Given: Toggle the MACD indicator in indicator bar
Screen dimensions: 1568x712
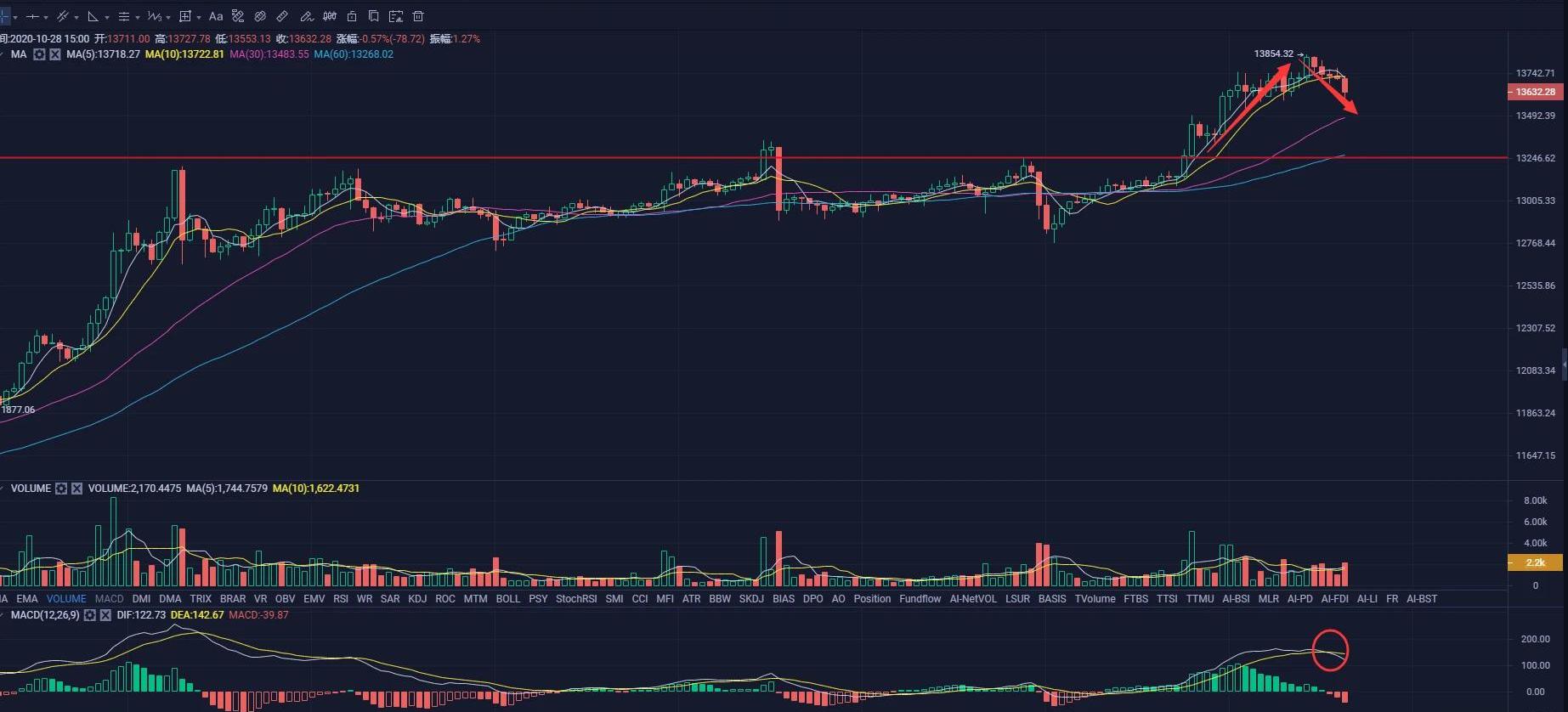Looking at the screenshot, I should tap(109, 599).
